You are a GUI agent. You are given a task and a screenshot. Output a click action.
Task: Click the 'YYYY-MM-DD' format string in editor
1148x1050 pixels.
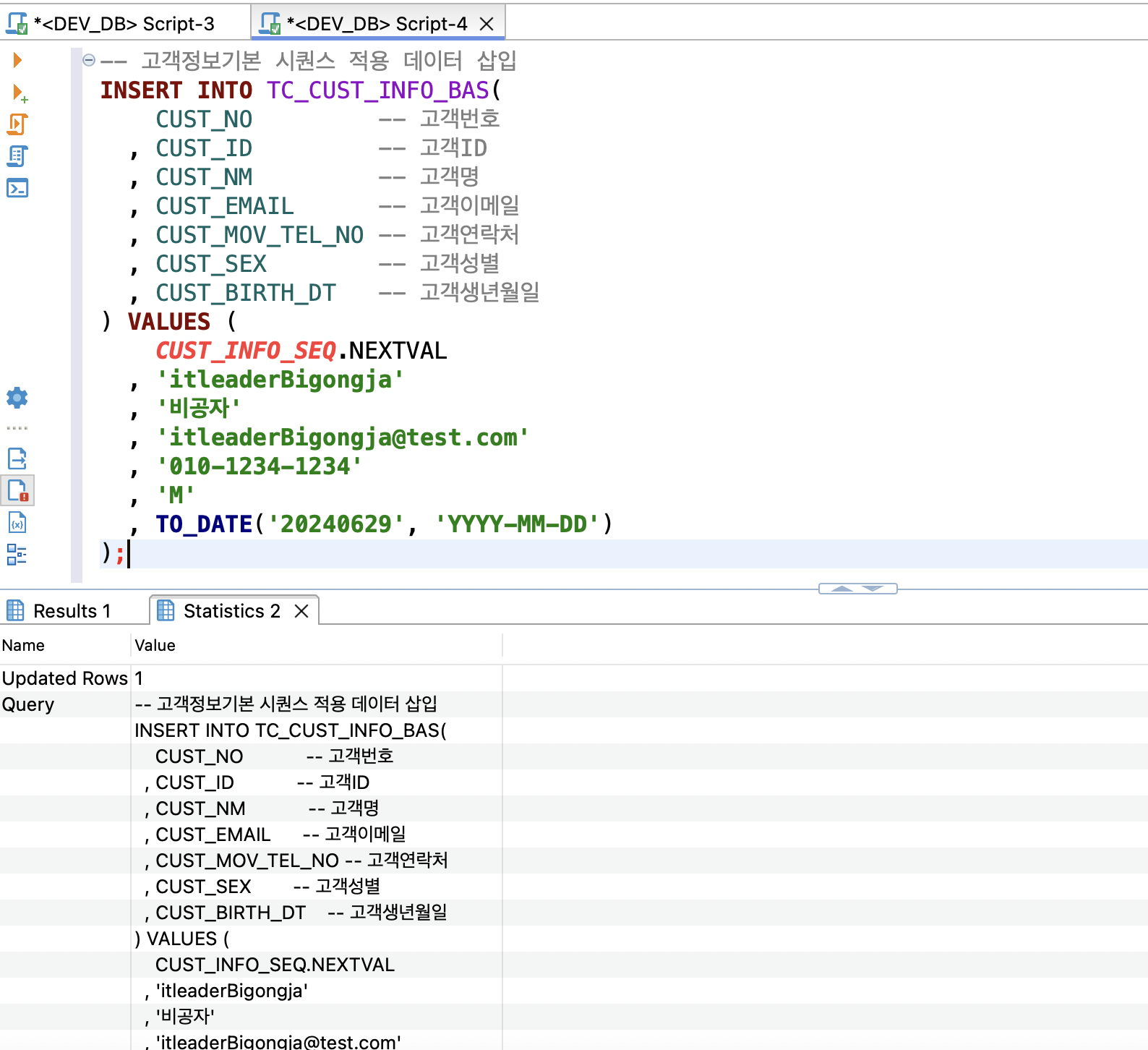pos(518,524)
